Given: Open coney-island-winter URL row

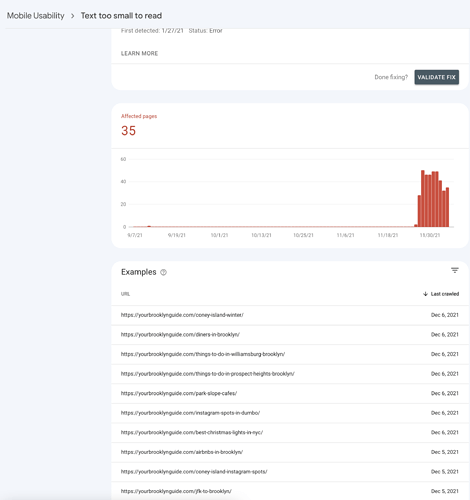Looking at the screenshot, I should 290,315.
